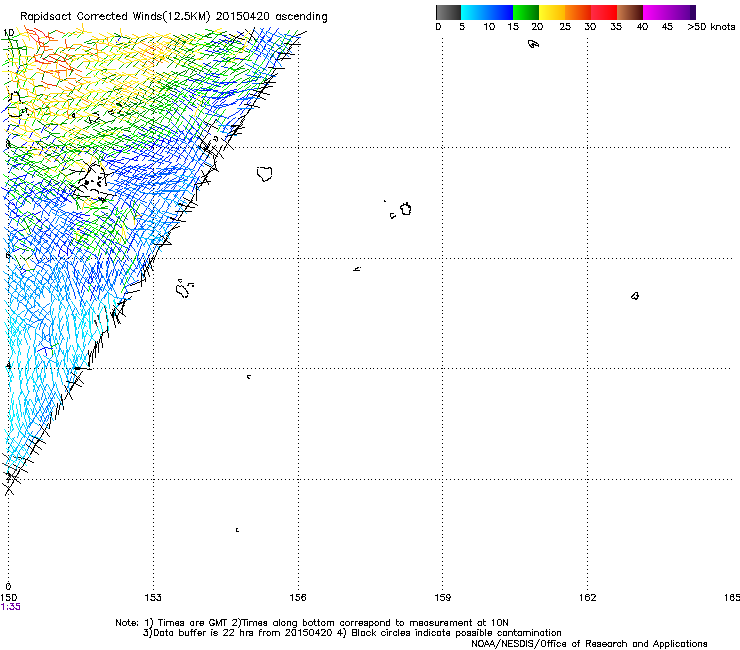Screen dimensions: 740x650
Task: Click the '>50 knots' legend label
Action: [x=711, y=27]
